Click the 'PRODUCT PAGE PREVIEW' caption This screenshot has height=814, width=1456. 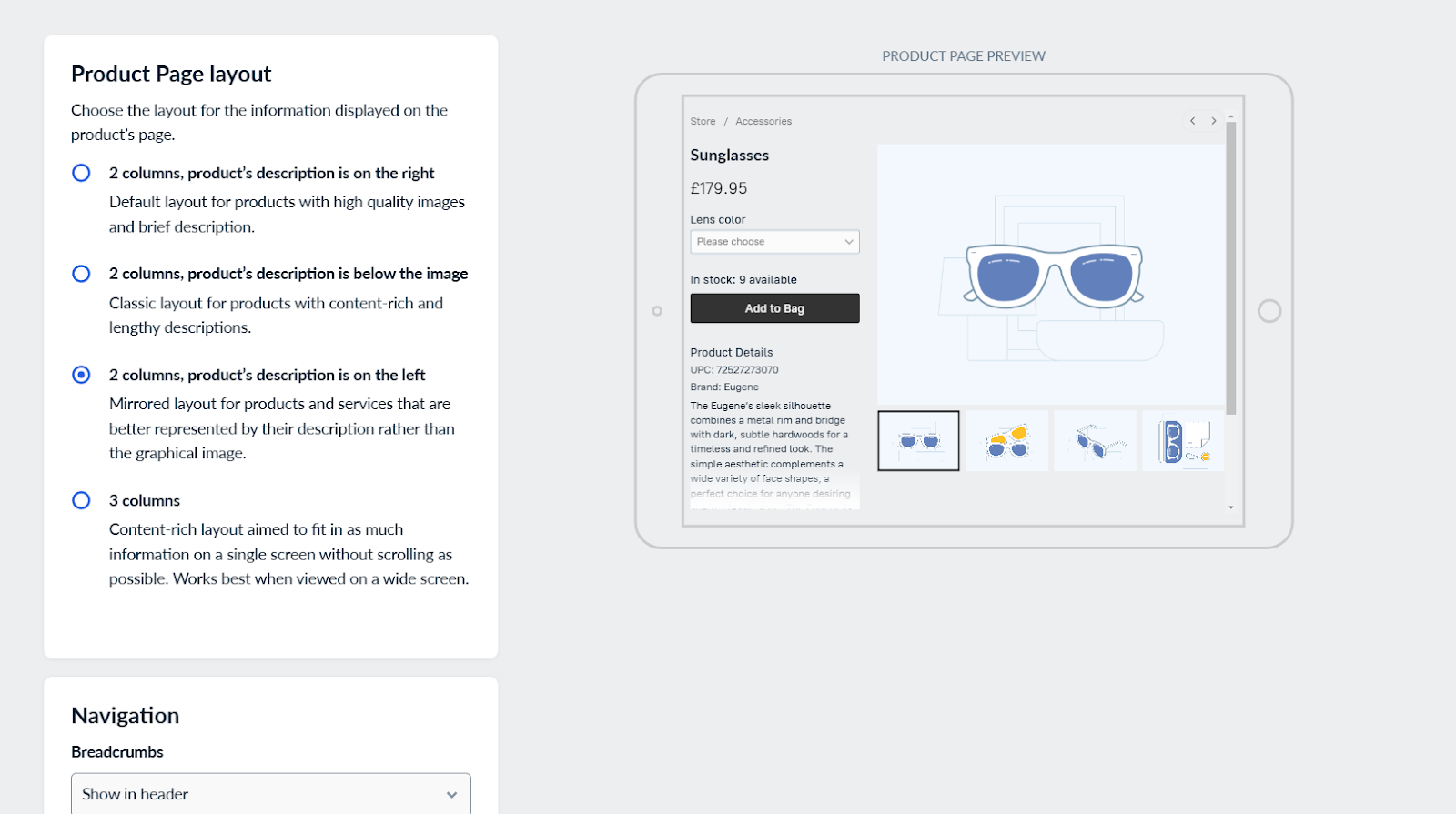point(964,56)
